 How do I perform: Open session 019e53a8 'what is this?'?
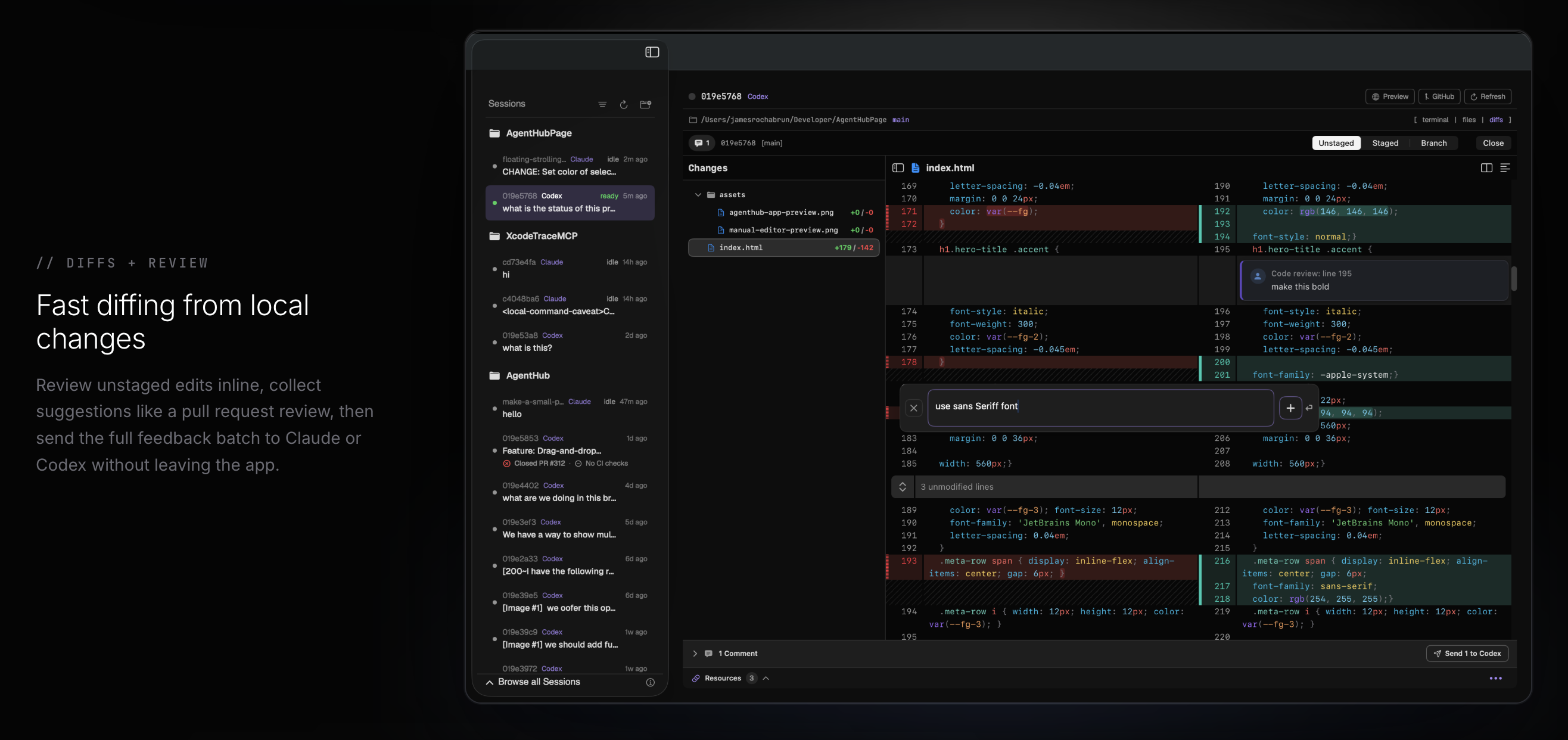tap(570, 341)
